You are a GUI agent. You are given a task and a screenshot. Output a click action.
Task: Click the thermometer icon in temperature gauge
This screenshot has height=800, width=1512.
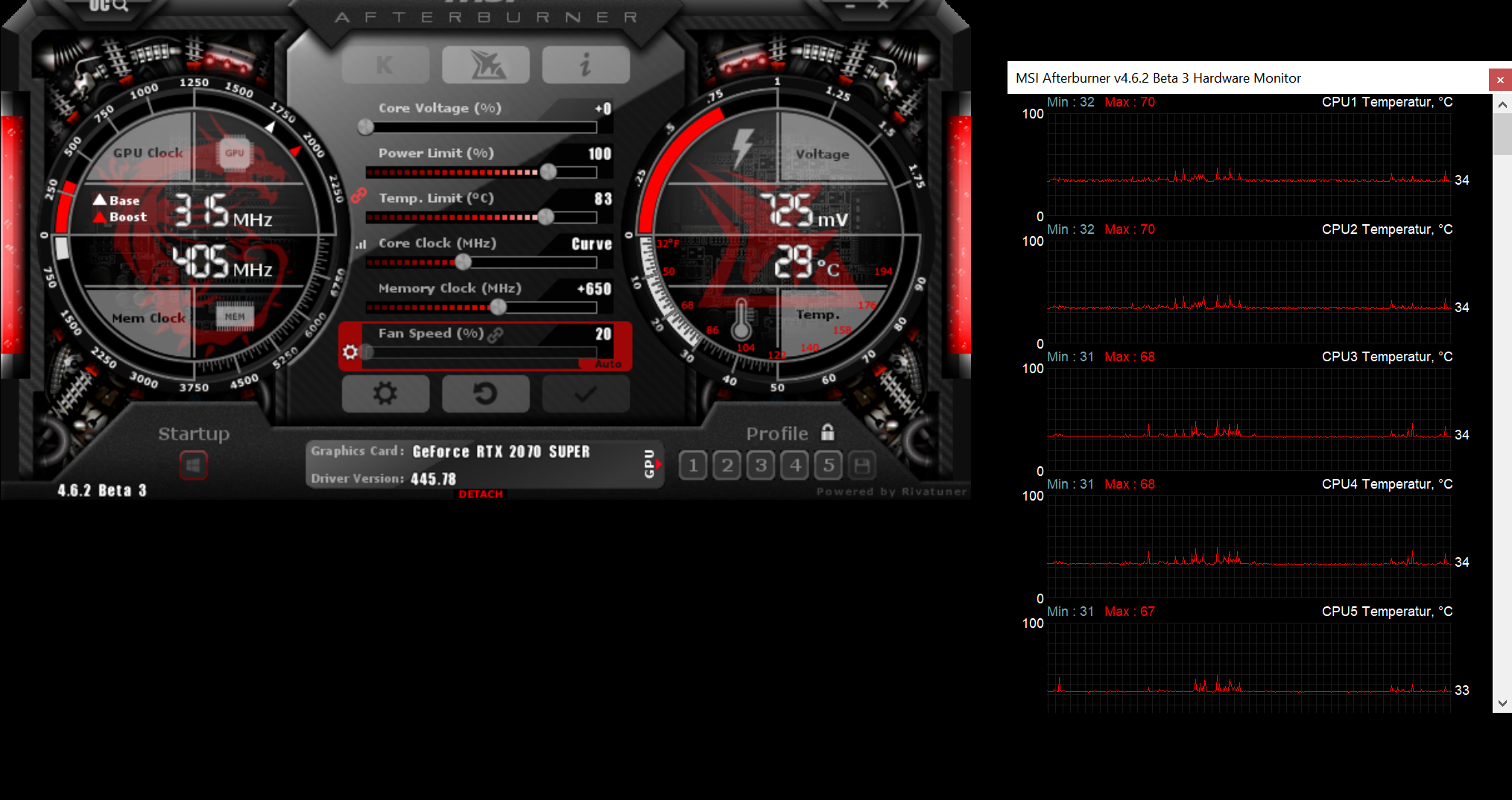[x=741, y=319]
